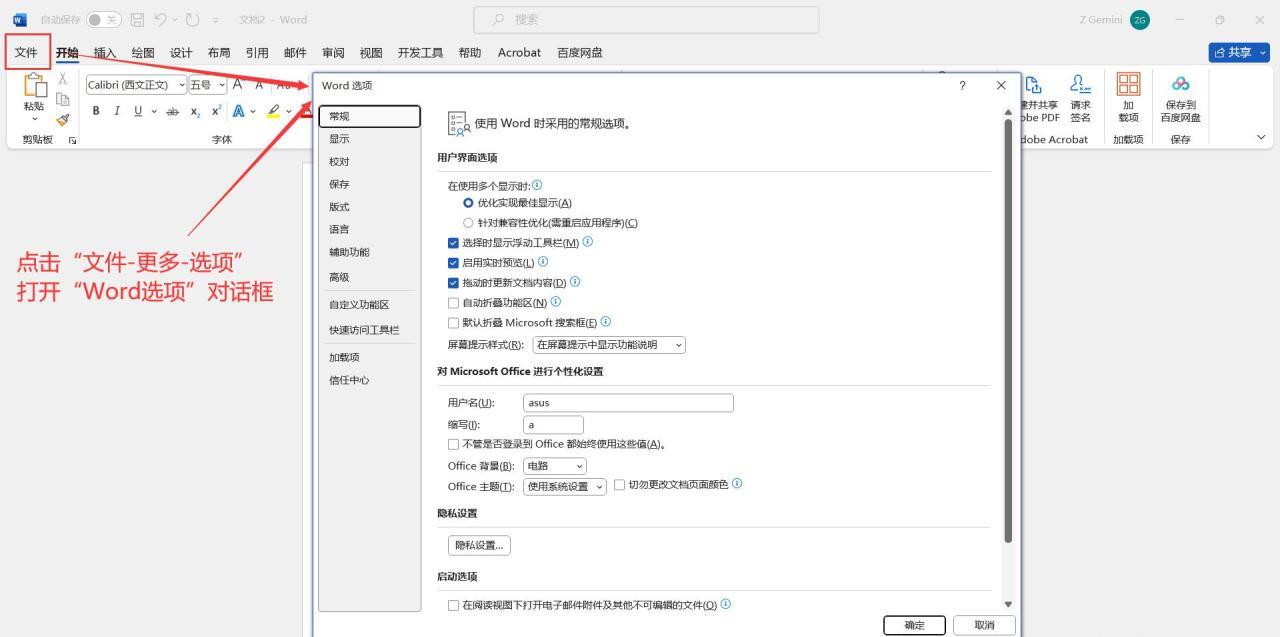
Task: Toggle Bold formatting
Action: (x=97, y=111)
